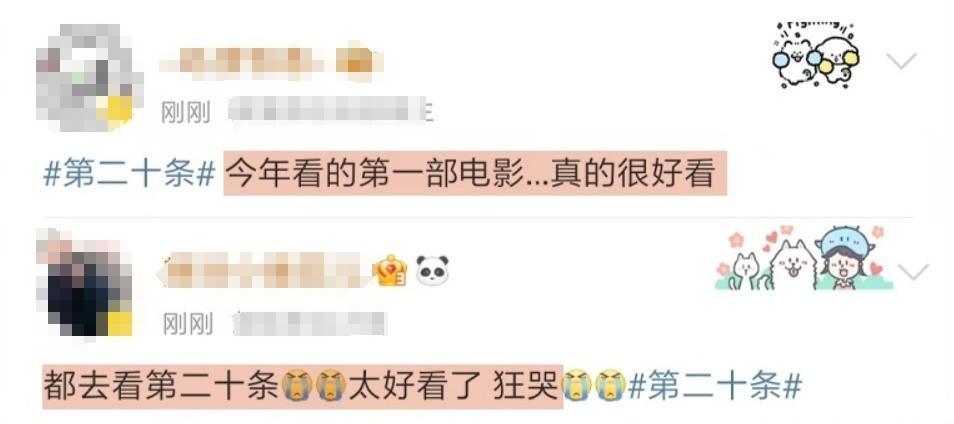Open #第二十条# hashtag in the first post
The width and height of the screenshot is (954, 424).
coord(130,174)
